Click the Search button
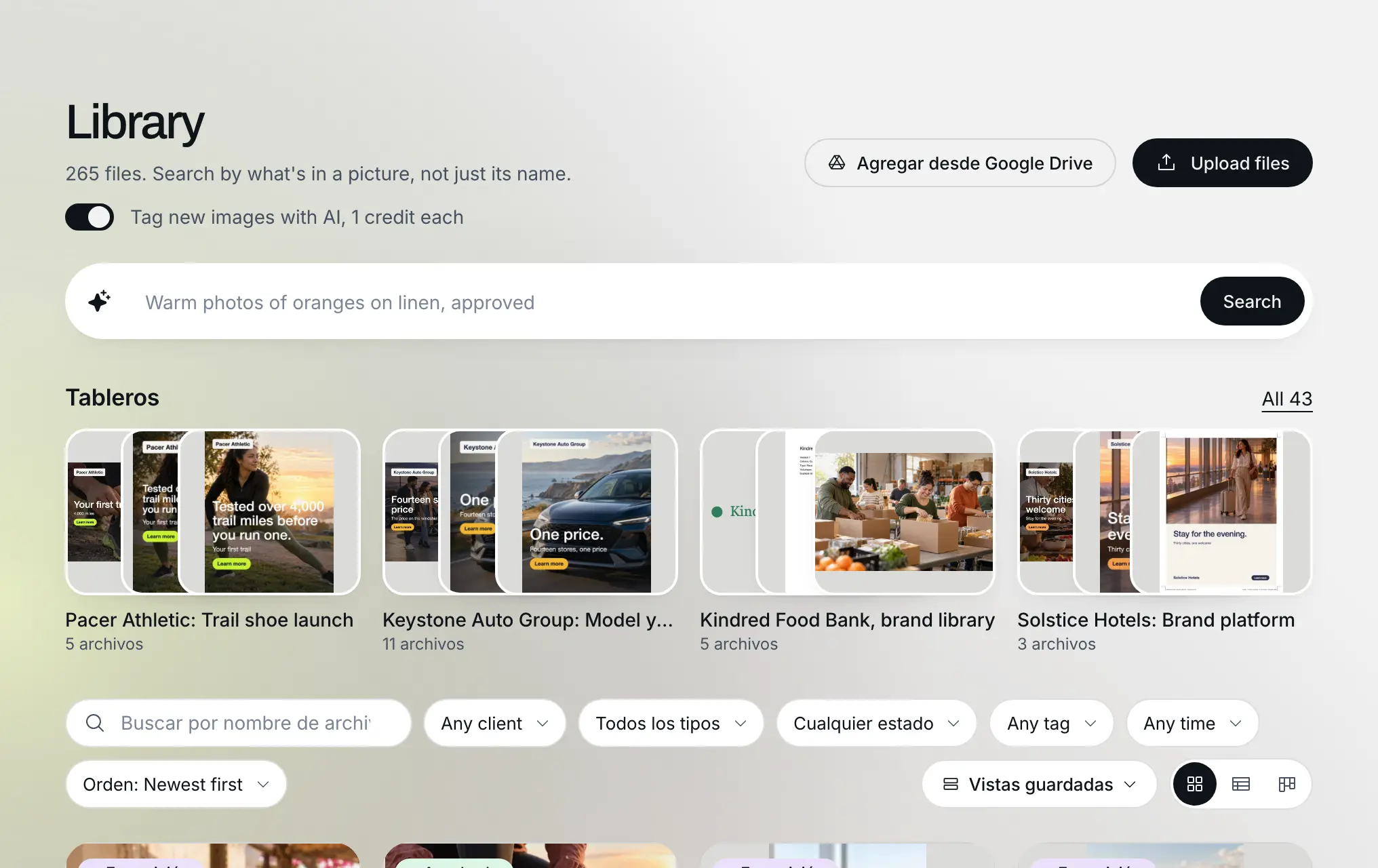The image size is (1378, 868). [1252, 301]
